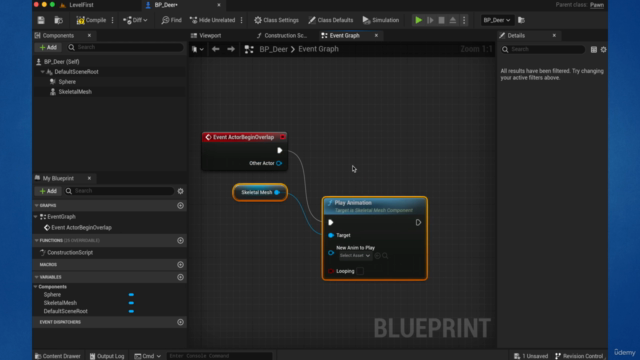This screenshot has height=360, width=640.
Task: Toggle Hide Unrelated nodes
Action: pos(213,20)
